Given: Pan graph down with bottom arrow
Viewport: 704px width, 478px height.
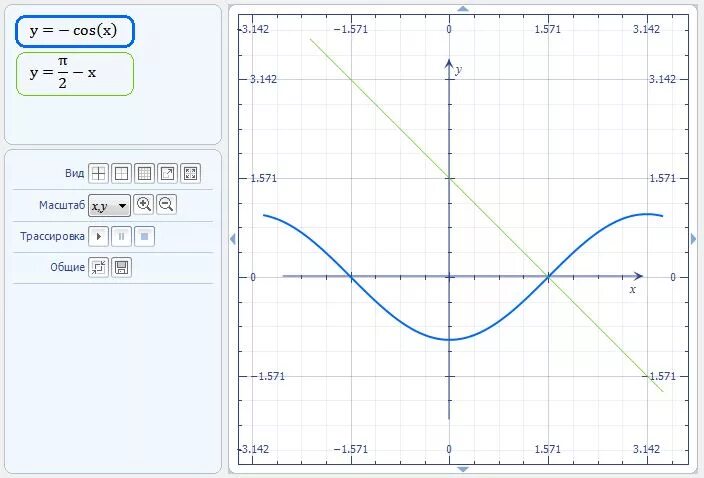Looking at the screenshot, I should click(462, 469).
